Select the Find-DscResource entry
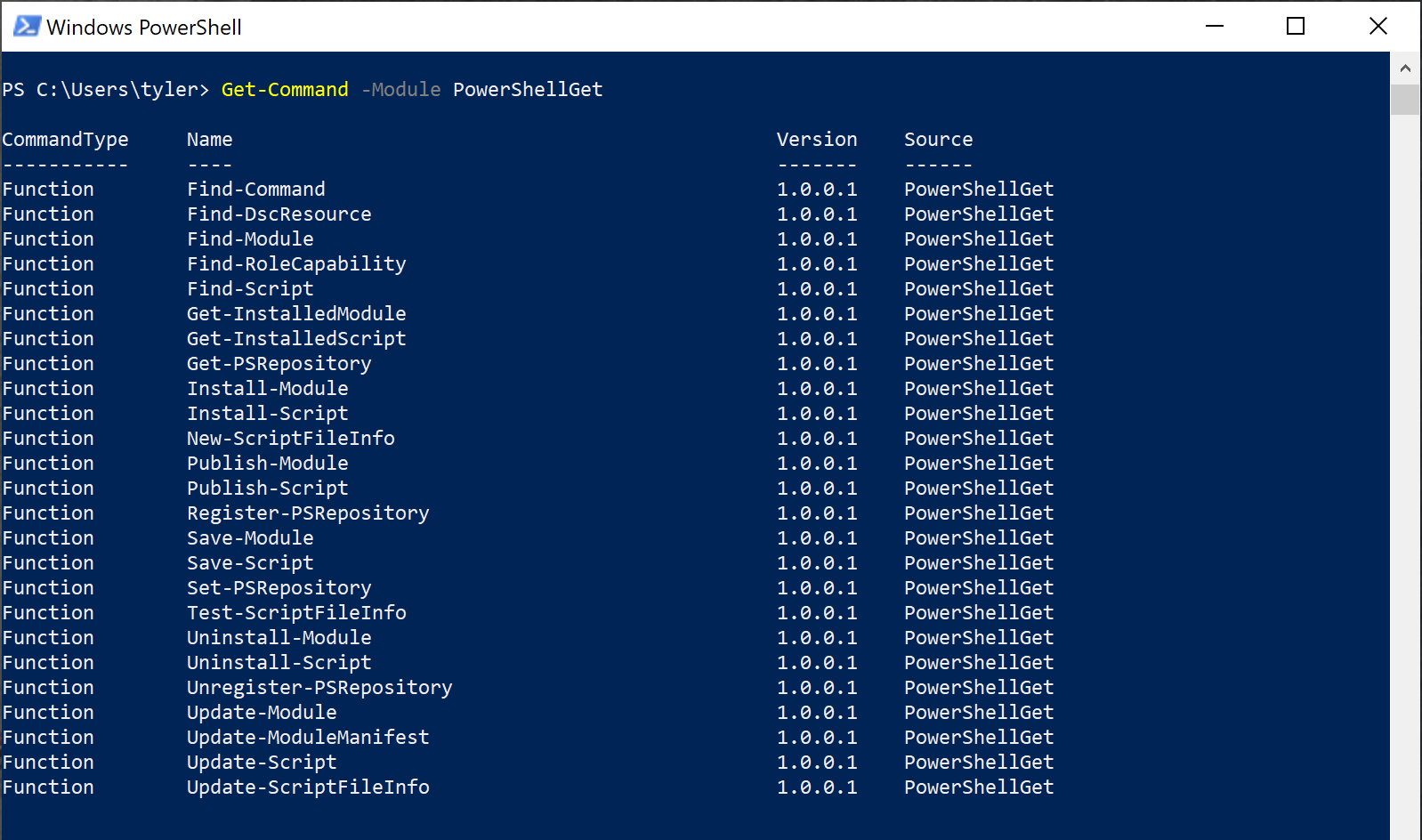The height and width of the screenshot is (840, 1422). 279,214
